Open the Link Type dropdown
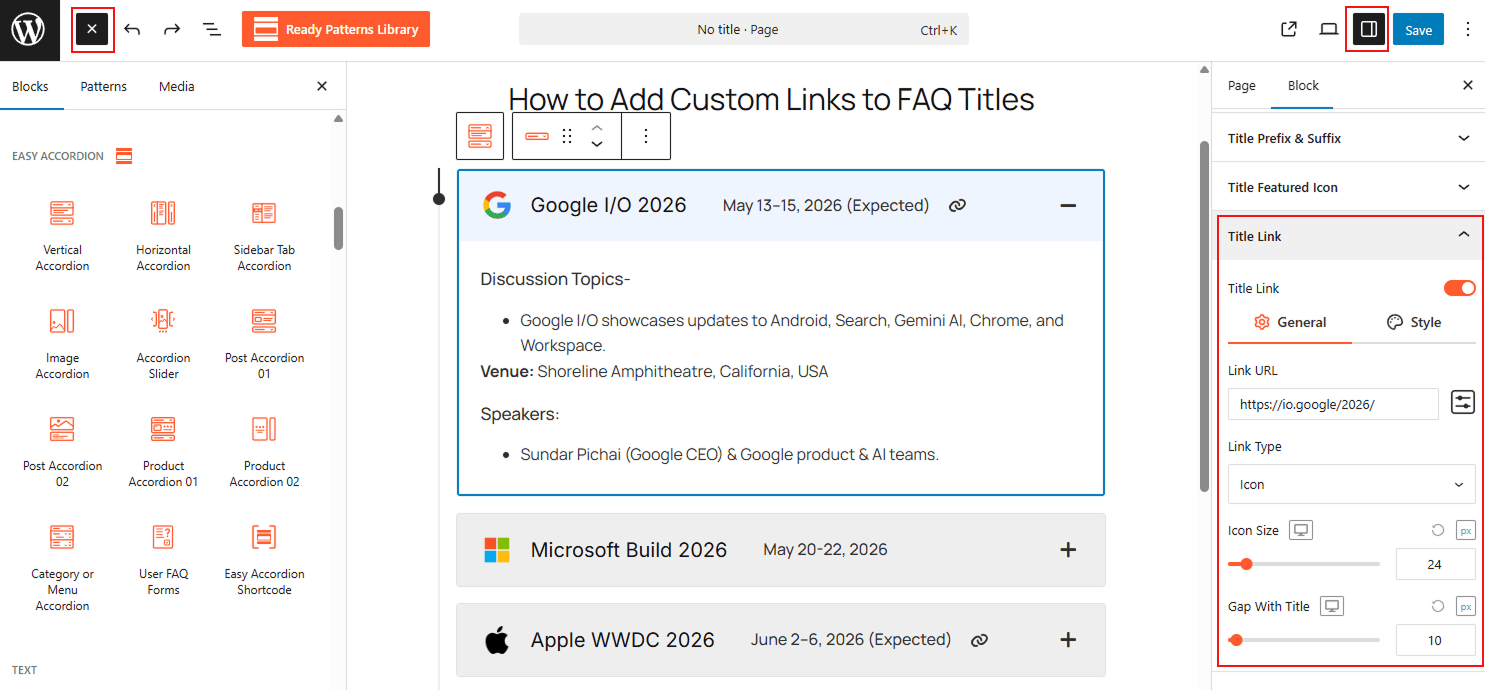The image size is (1485, 690). [1351, 484]
